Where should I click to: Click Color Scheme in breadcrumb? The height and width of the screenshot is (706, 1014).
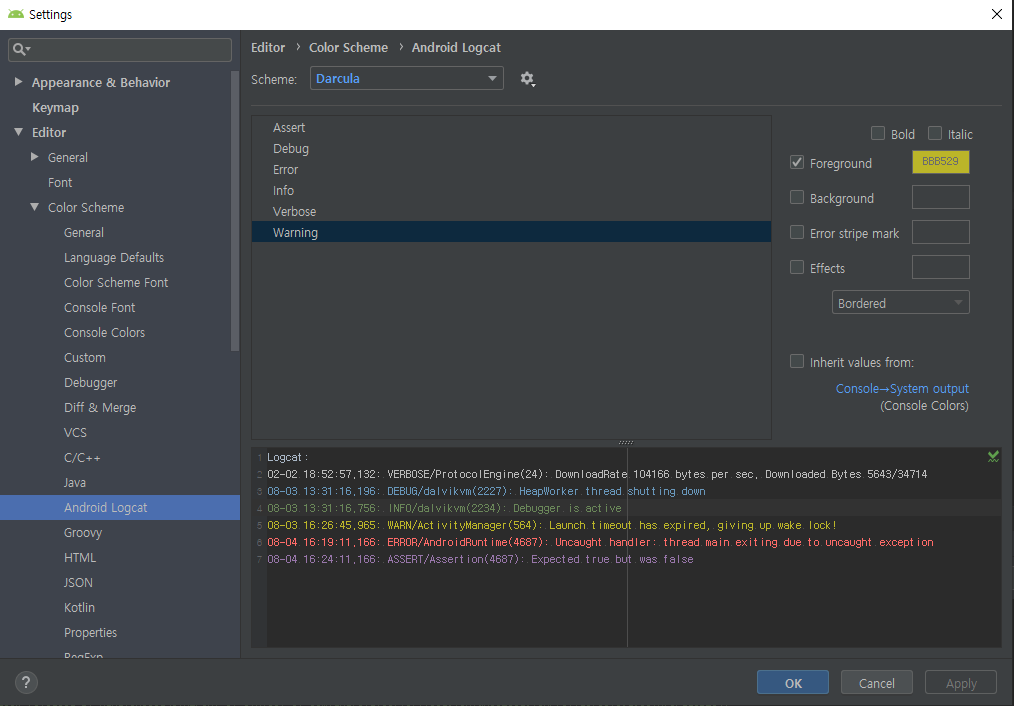[349, 47]
